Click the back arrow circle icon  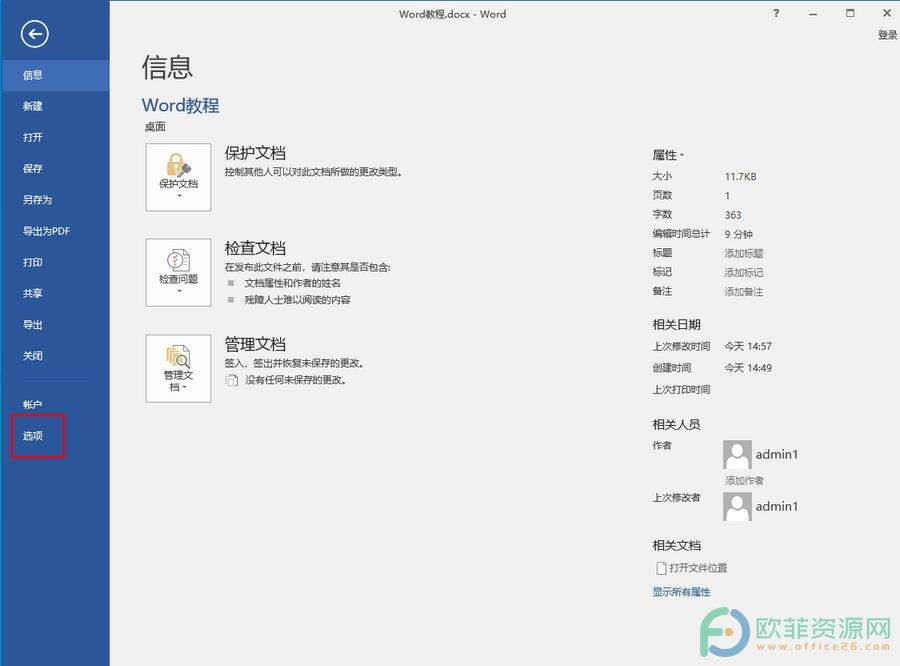(34, 34)
